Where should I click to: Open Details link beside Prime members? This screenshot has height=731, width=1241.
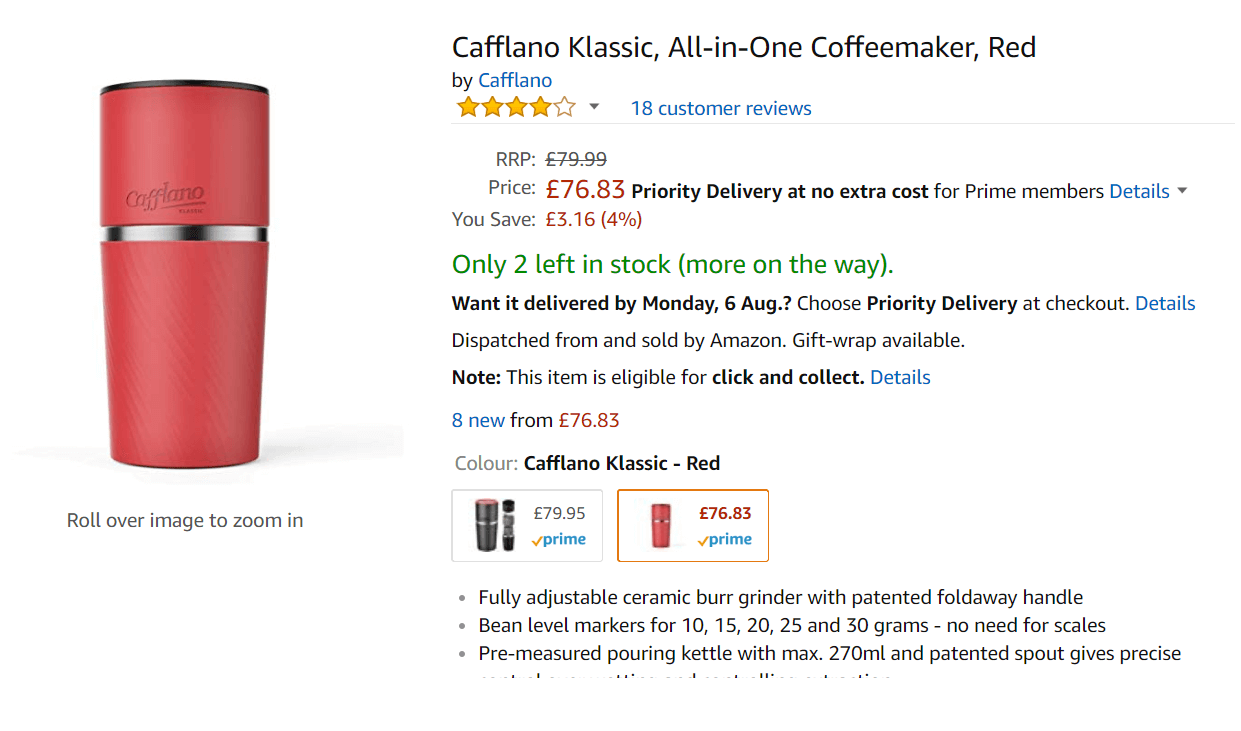point(1139,191)
